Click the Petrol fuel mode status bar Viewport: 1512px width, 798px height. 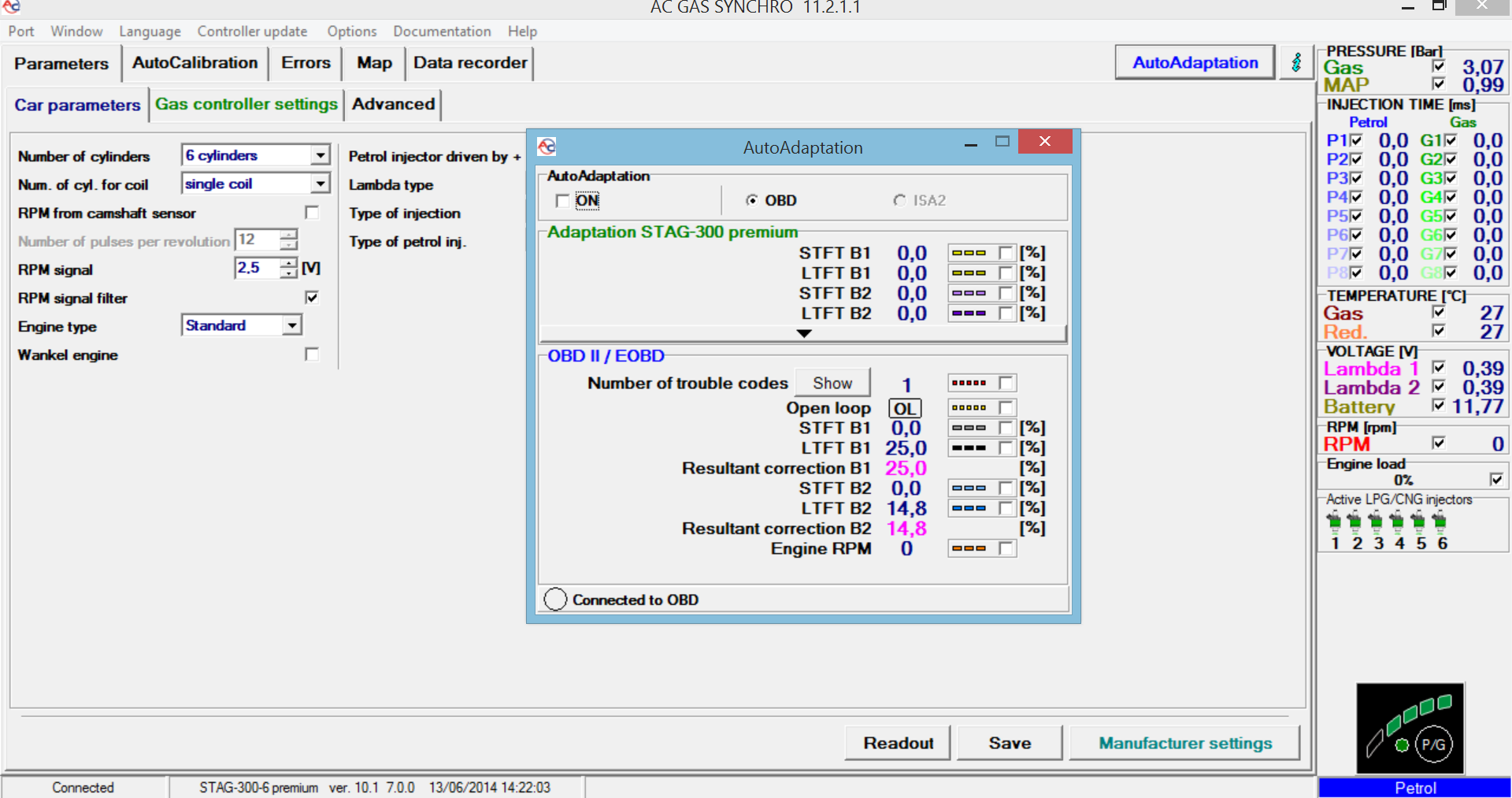point(1414,788)
